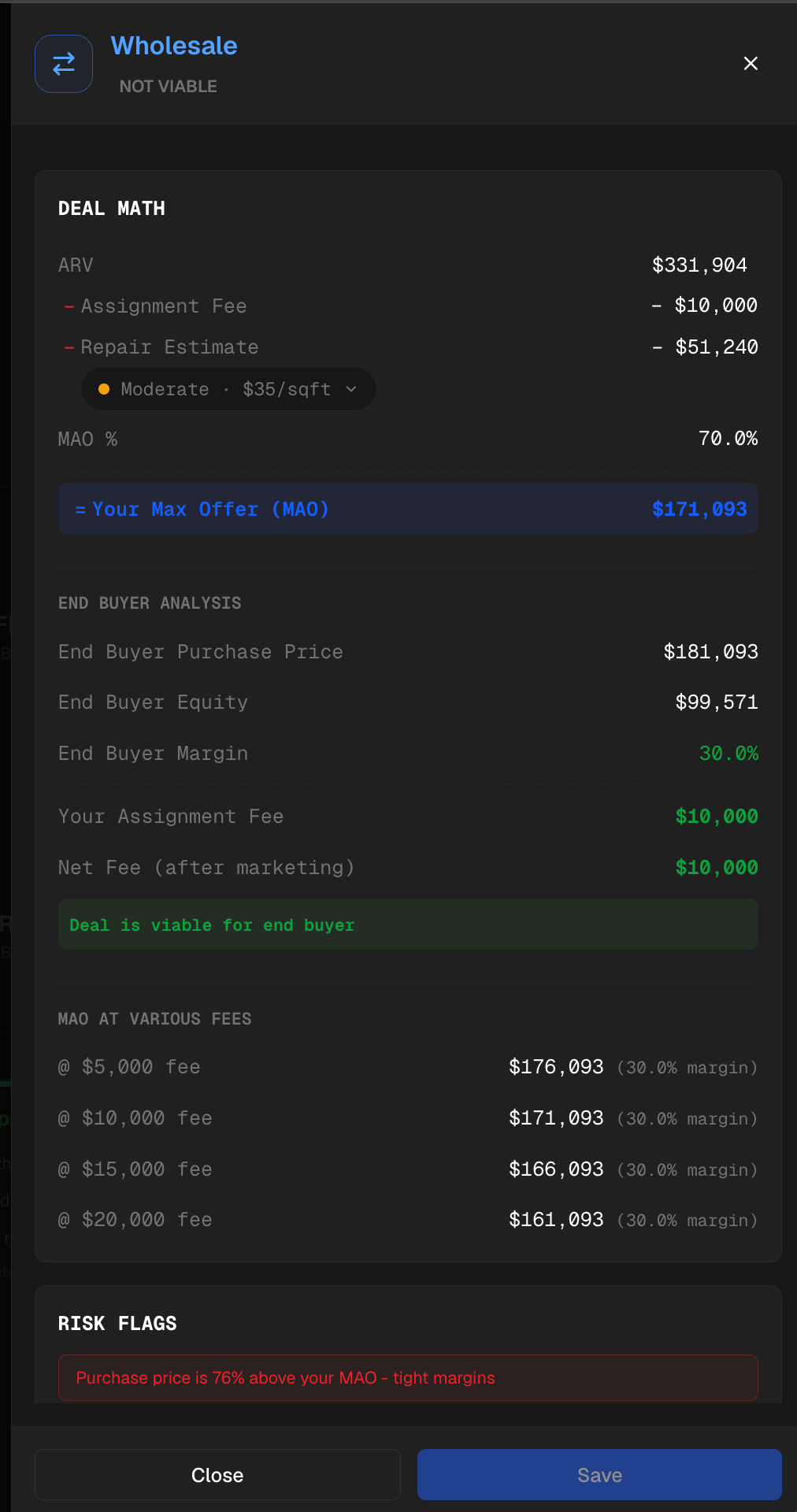
Task: Select the Wholesale strategy title
Action: click(x=173, y=46)
